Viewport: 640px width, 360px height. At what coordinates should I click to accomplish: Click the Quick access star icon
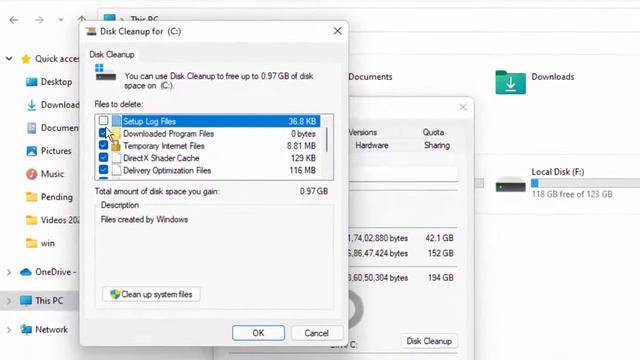coord(26,59)
